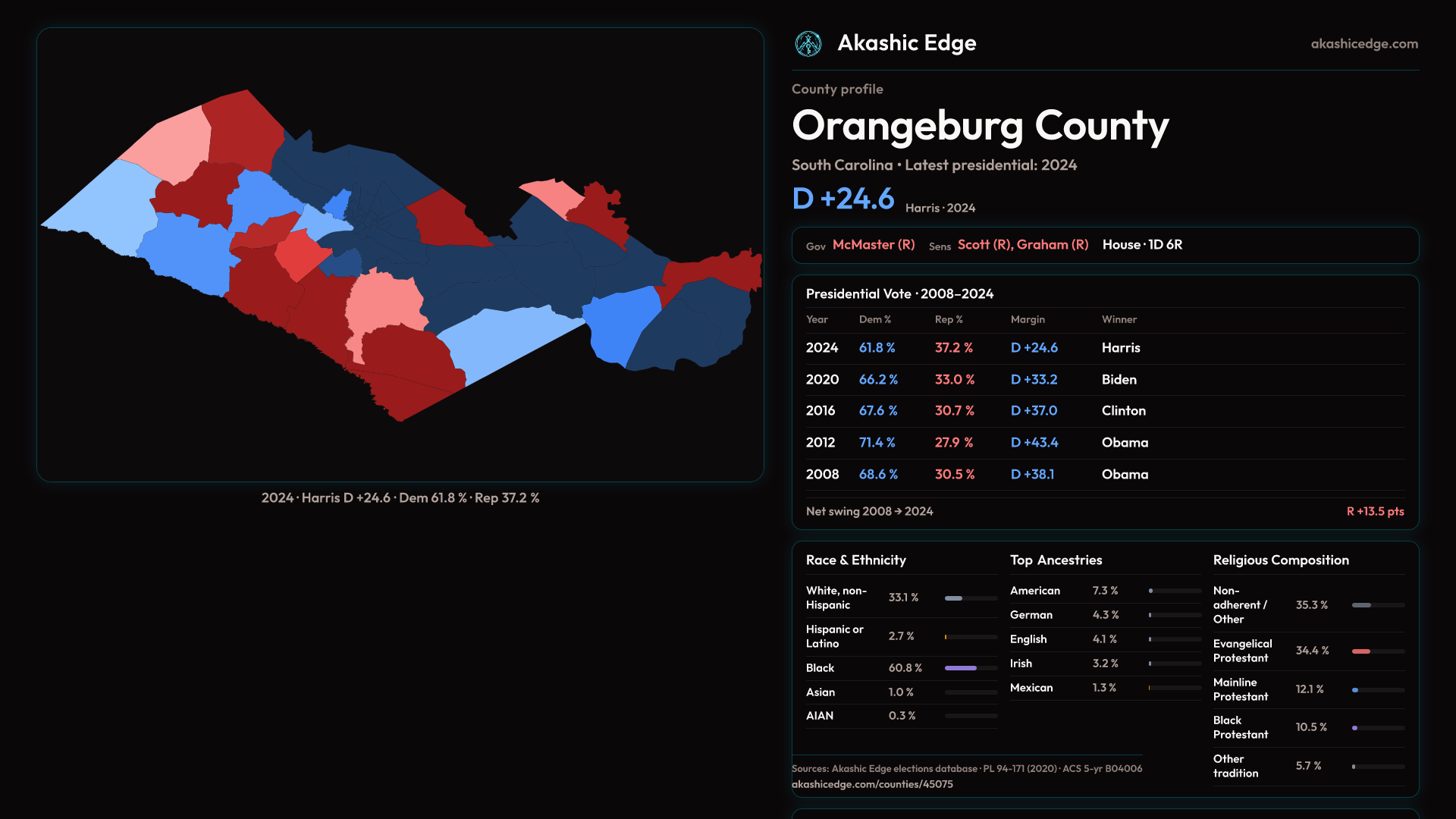Select the 2012 Obama result row
Viewport: 1456px width, 819px height.
pos(1104,443)
